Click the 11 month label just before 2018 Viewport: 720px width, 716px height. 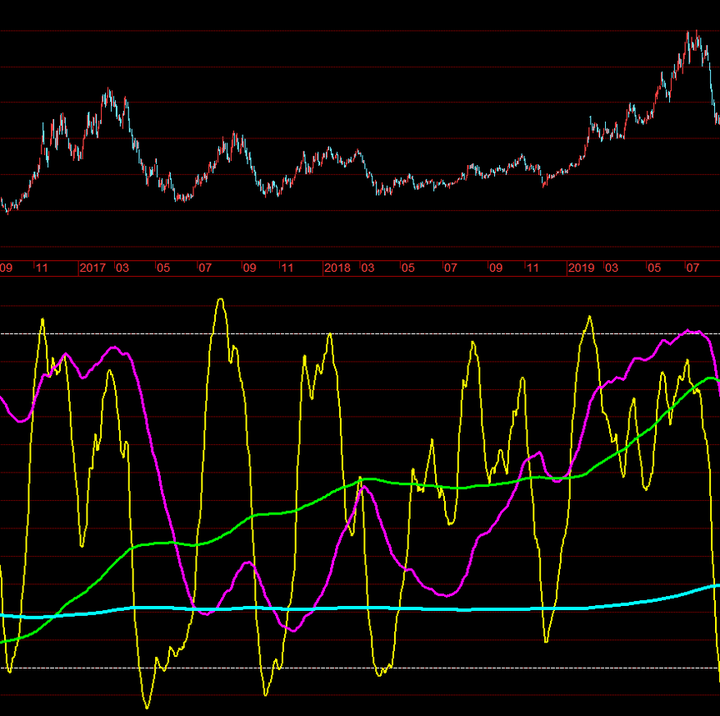click(287, 268)
